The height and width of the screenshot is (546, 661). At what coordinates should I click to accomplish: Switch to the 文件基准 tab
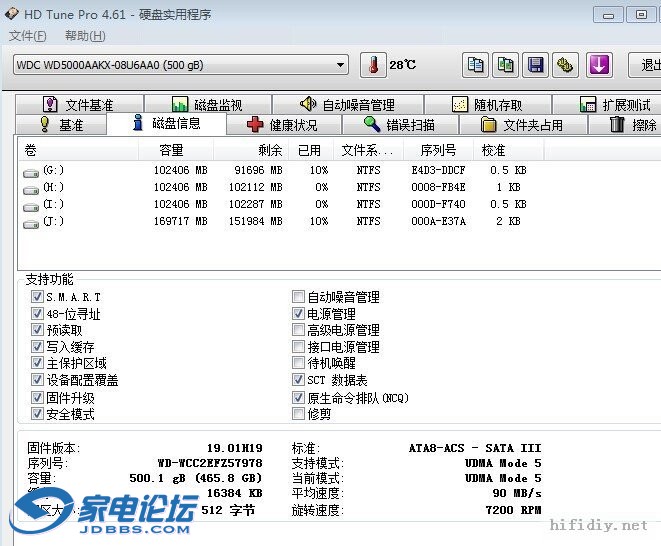(79, 104)
